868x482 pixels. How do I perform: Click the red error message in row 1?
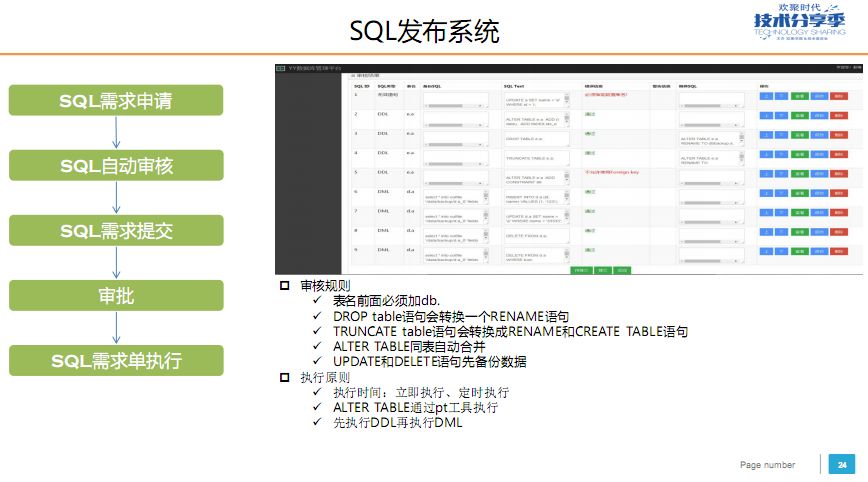[606, 95]
